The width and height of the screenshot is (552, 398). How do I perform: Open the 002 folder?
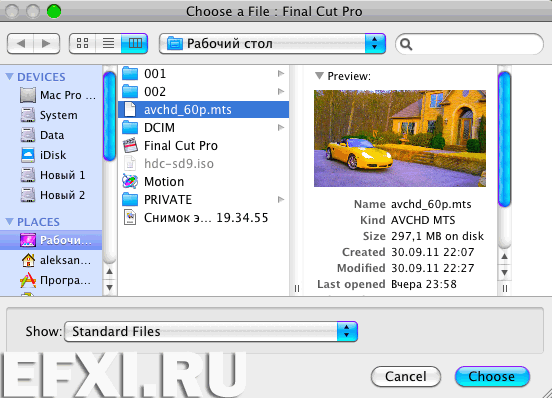pos(203,91)
